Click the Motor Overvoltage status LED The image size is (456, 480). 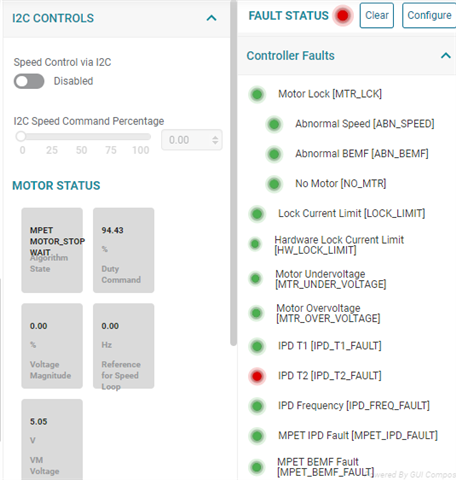point(256,313)
